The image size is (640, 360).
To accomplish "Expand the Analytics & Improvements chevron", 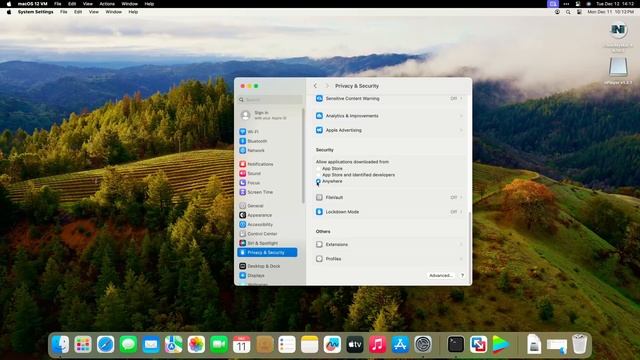I will pyautogui.click(x=462, y=116).
